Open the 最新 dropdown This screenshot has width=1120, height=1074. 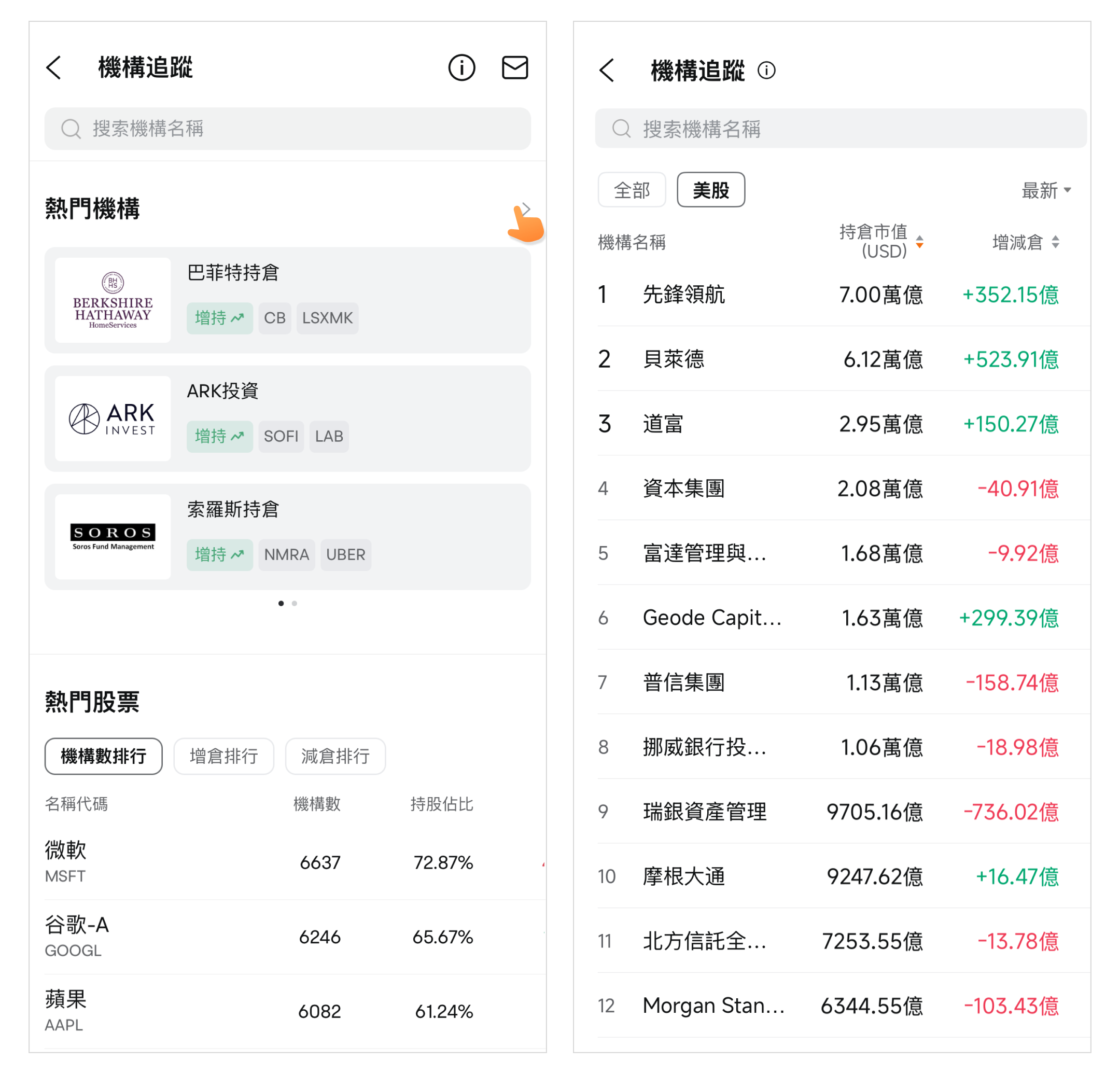[x=1046, y=190]
